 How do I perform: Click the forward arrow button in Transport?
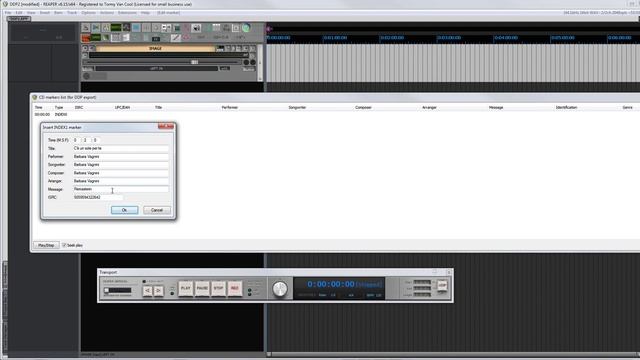(x=158, y=291)
